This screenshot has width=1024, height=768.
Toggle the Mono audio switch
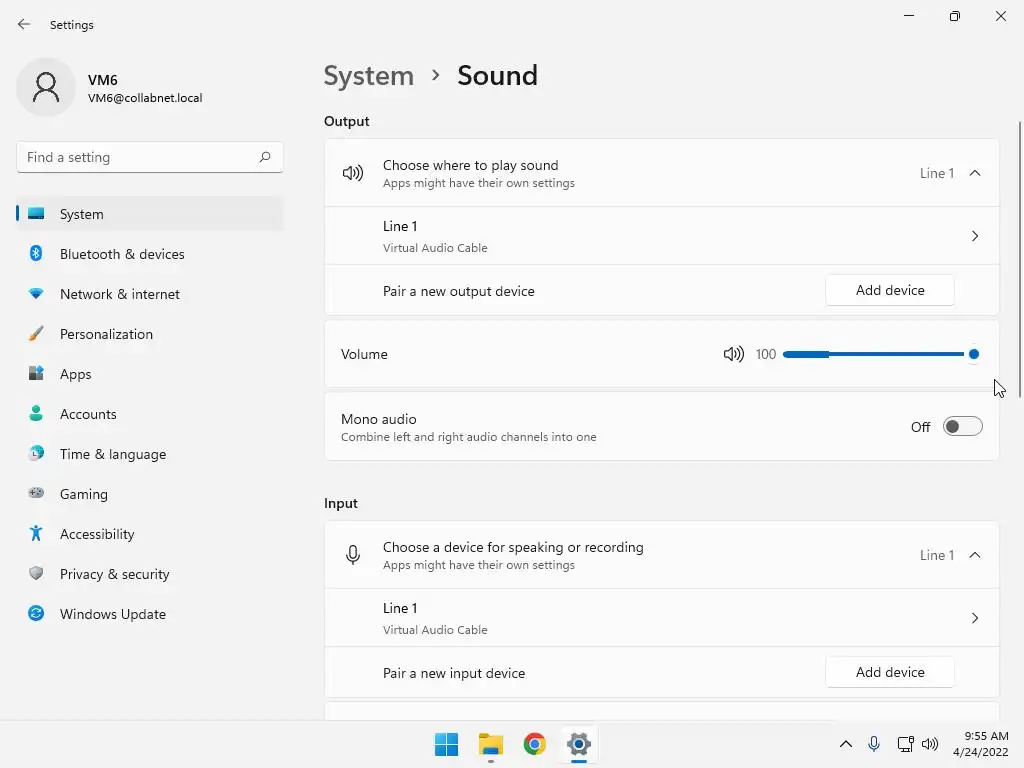[x=962, y=427]
